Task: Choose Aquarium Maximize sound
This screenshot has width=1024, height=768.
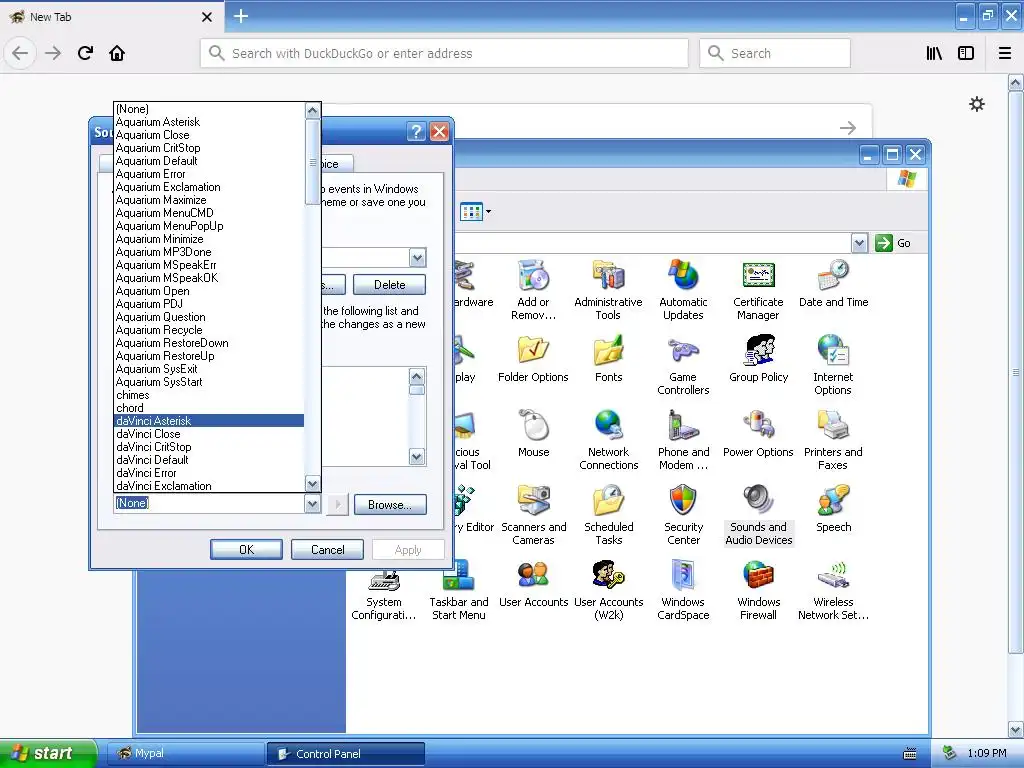Action: tap(209, 200)
